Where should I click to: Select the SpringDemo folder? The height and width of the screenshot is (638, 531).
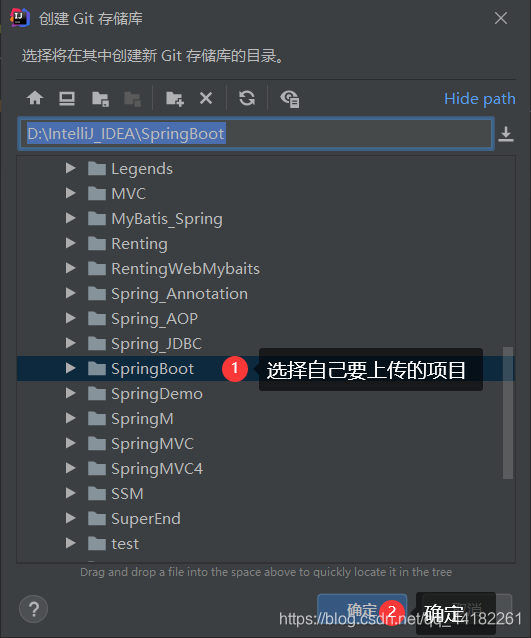(x=157, y=394)
